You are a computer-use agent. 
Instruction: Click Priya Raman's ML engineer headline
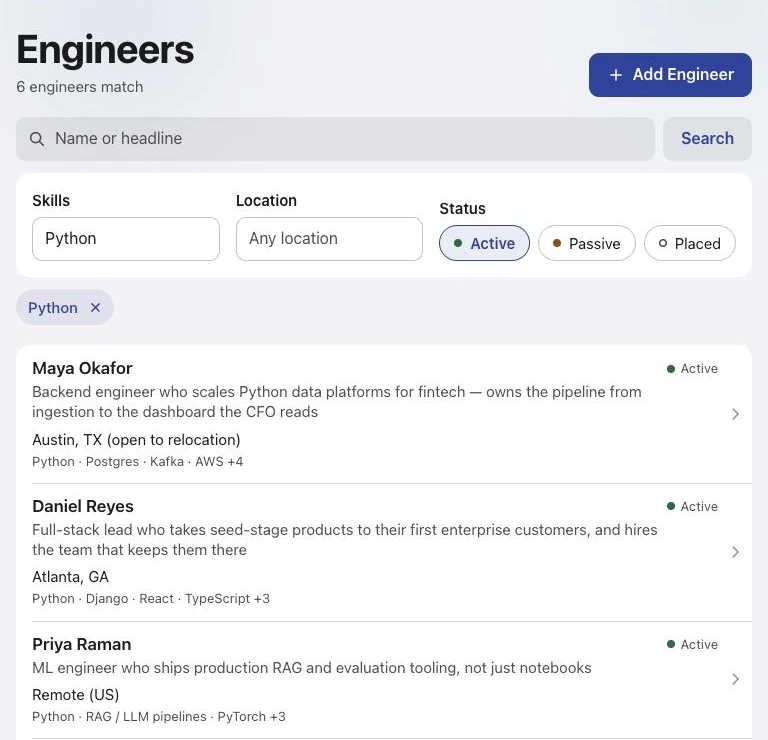(312, 668)
